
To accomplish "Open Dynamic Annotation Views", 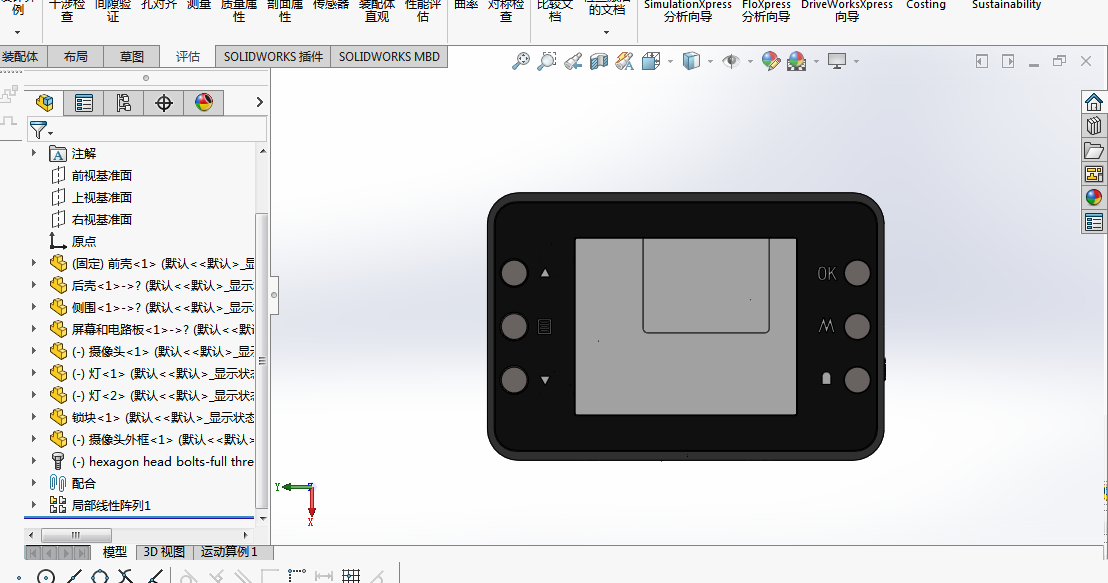I will pos(625,61).
